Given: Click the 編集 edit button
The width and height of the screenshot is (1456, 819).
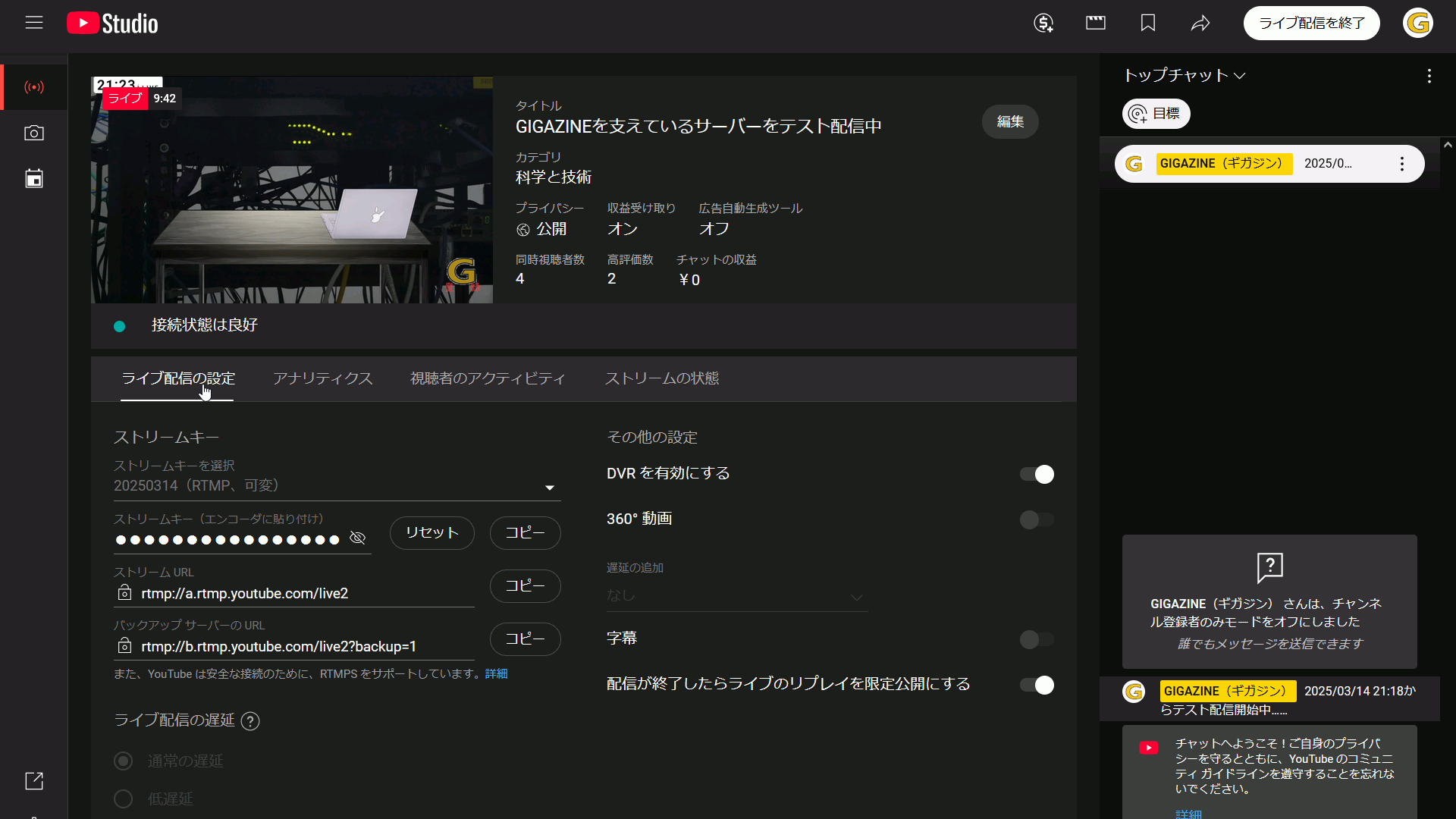Looking at the screenshot, I should 1010,122.
